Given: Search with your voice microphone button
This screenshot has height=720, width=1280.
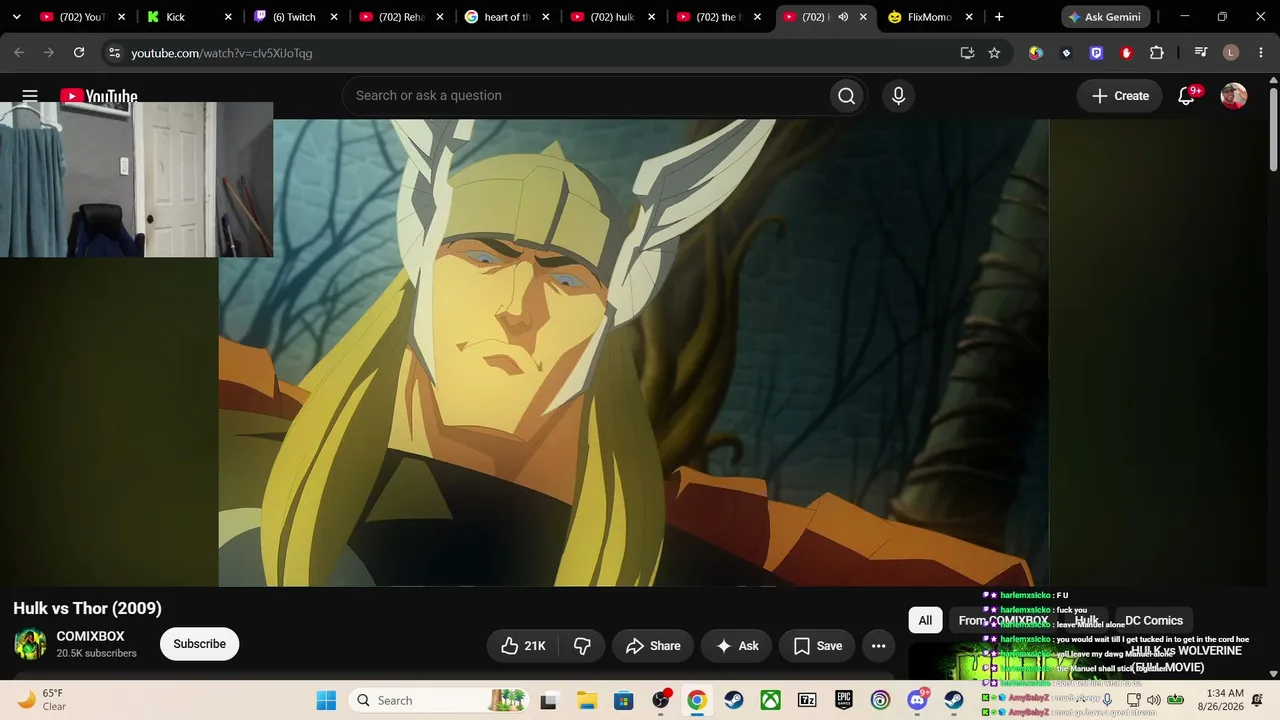Looking at the screenshot, I should tap(898, 96).
